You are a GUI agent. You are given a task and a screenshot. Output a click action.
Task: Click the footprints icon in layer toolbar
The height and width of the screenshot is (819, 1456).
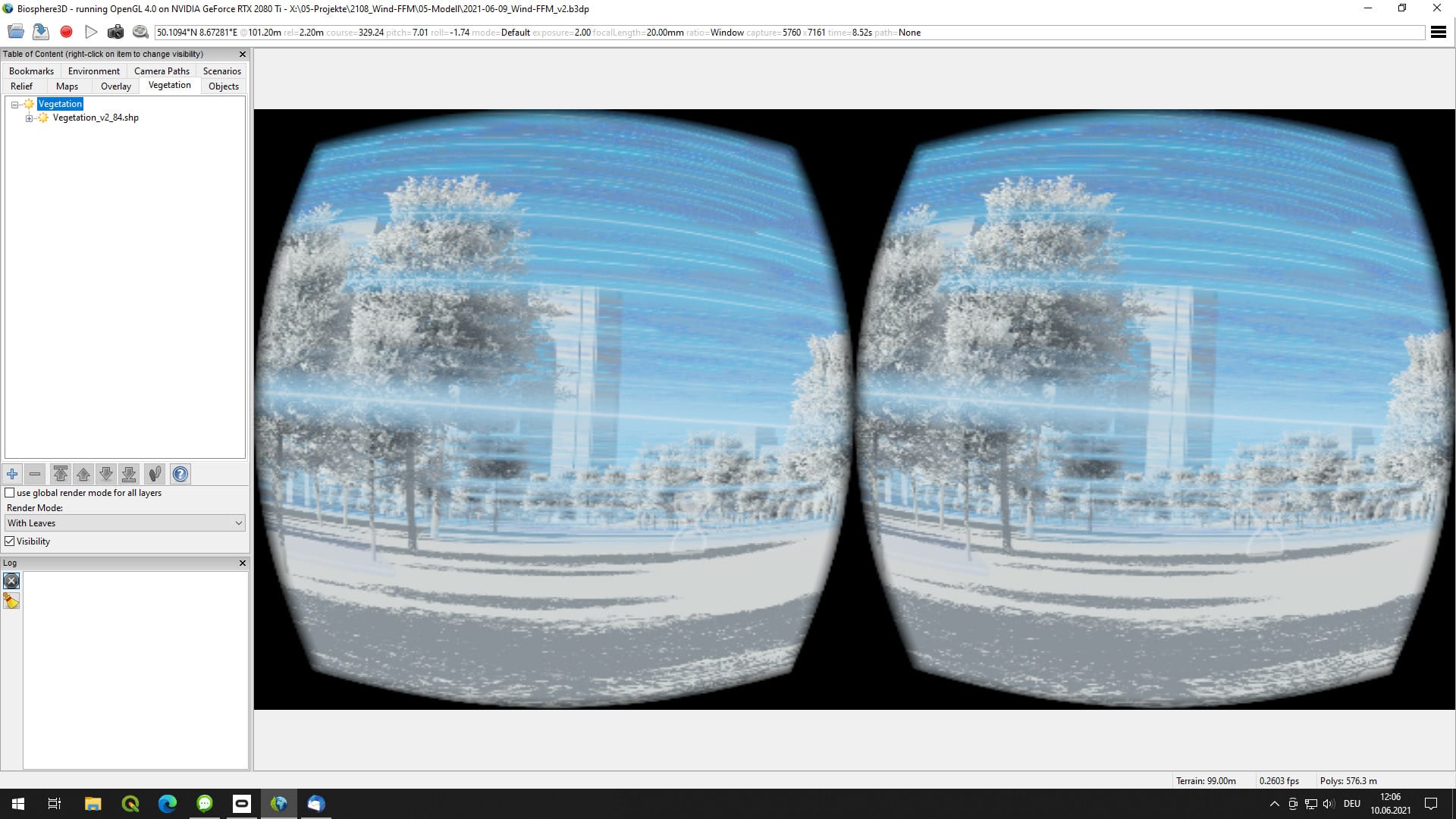point(155,474)
